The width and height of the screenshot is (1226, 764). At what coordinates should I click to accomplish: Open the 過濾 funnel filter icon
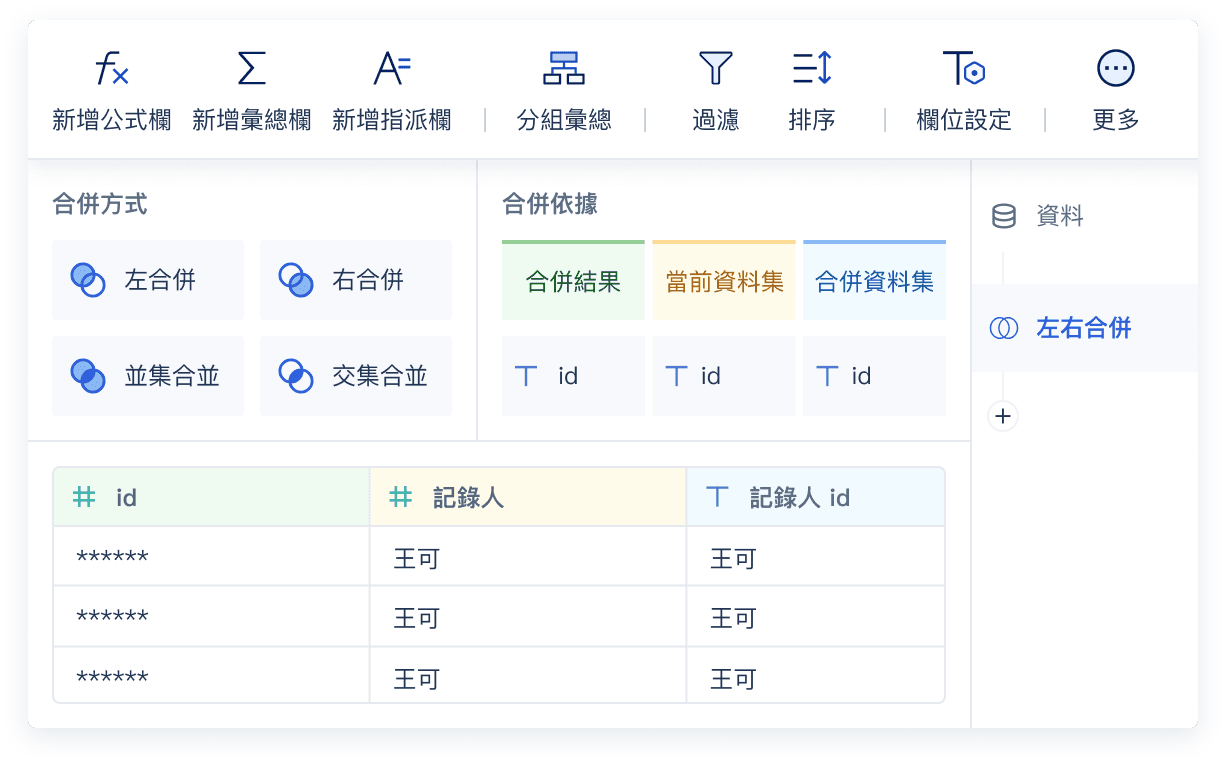[x=716, y=69]
